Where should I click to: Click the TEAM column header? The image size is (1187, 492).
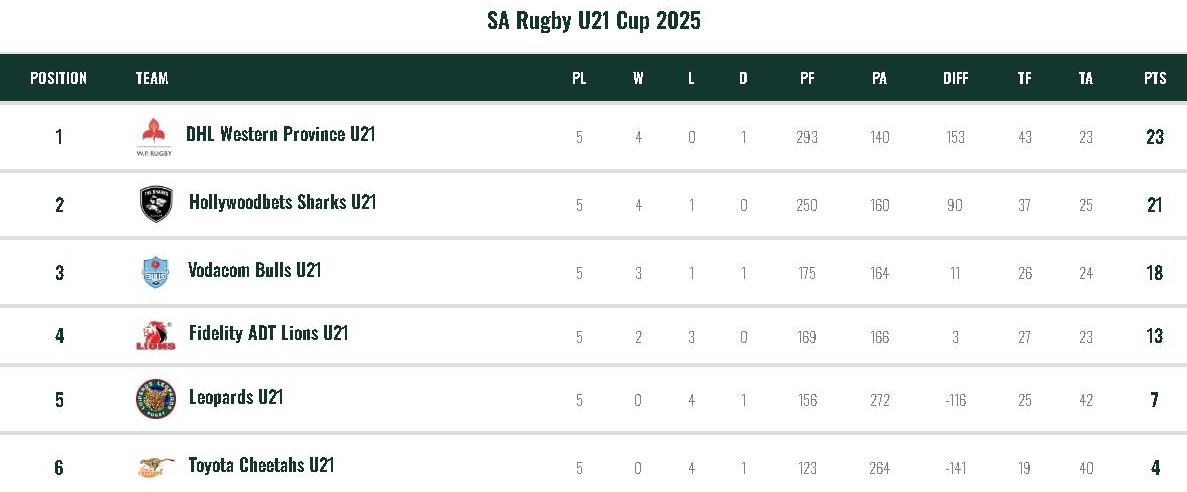[152, 78]
